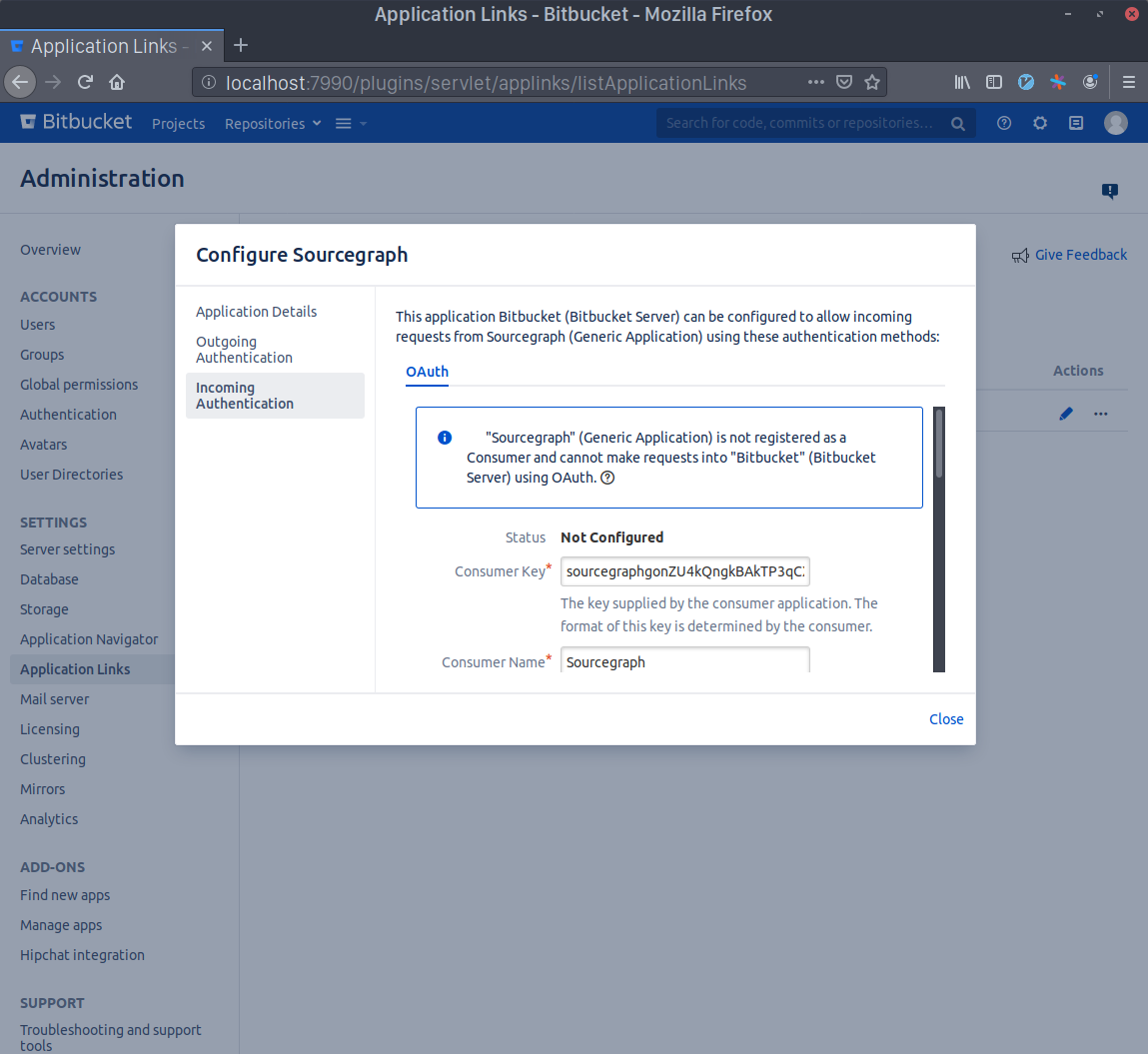Open page actions three-dot menu in address bar
Image resolution: width=1148 pixels, height=1054 pixels.
tap(816, 82)
